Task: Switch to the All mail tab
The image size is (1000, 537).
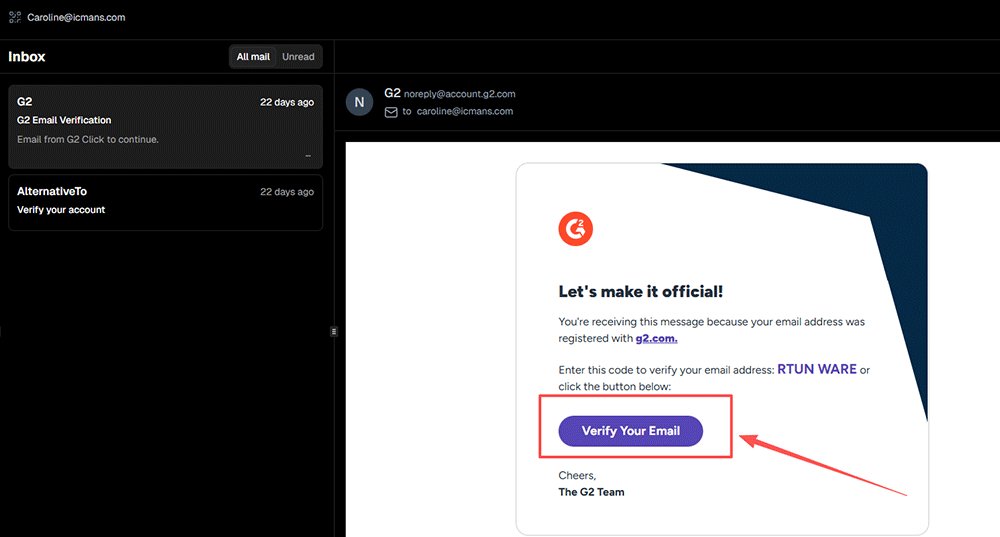Action: click(x=253, y=57)
